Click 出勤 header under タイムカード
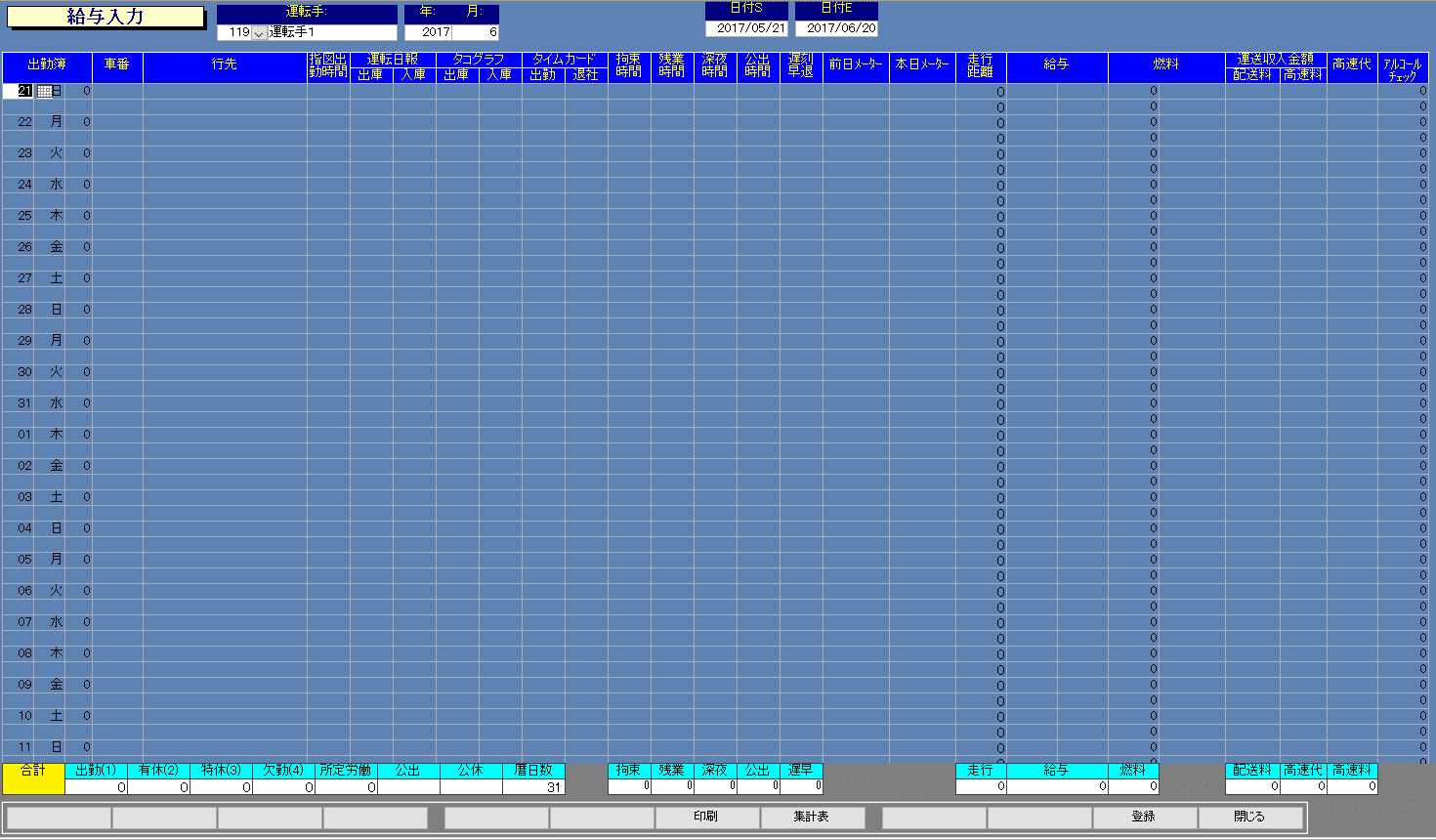Image resolution: width=1436 pixels, height=840 pixels. pos(543,75)
